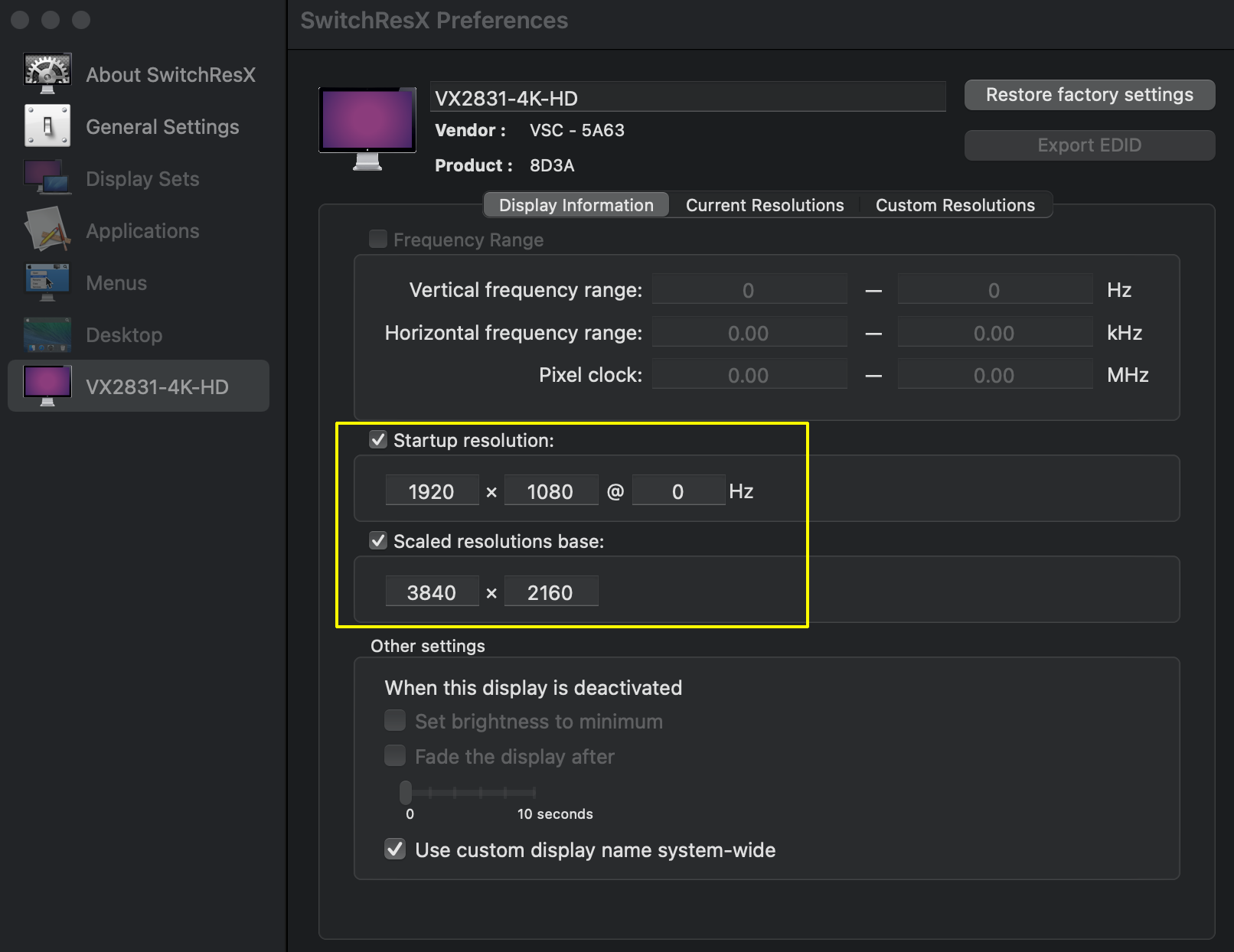Screen dimensions: 1234x952
Task: Click the Export EDID button
Action: pos(1089,145)
